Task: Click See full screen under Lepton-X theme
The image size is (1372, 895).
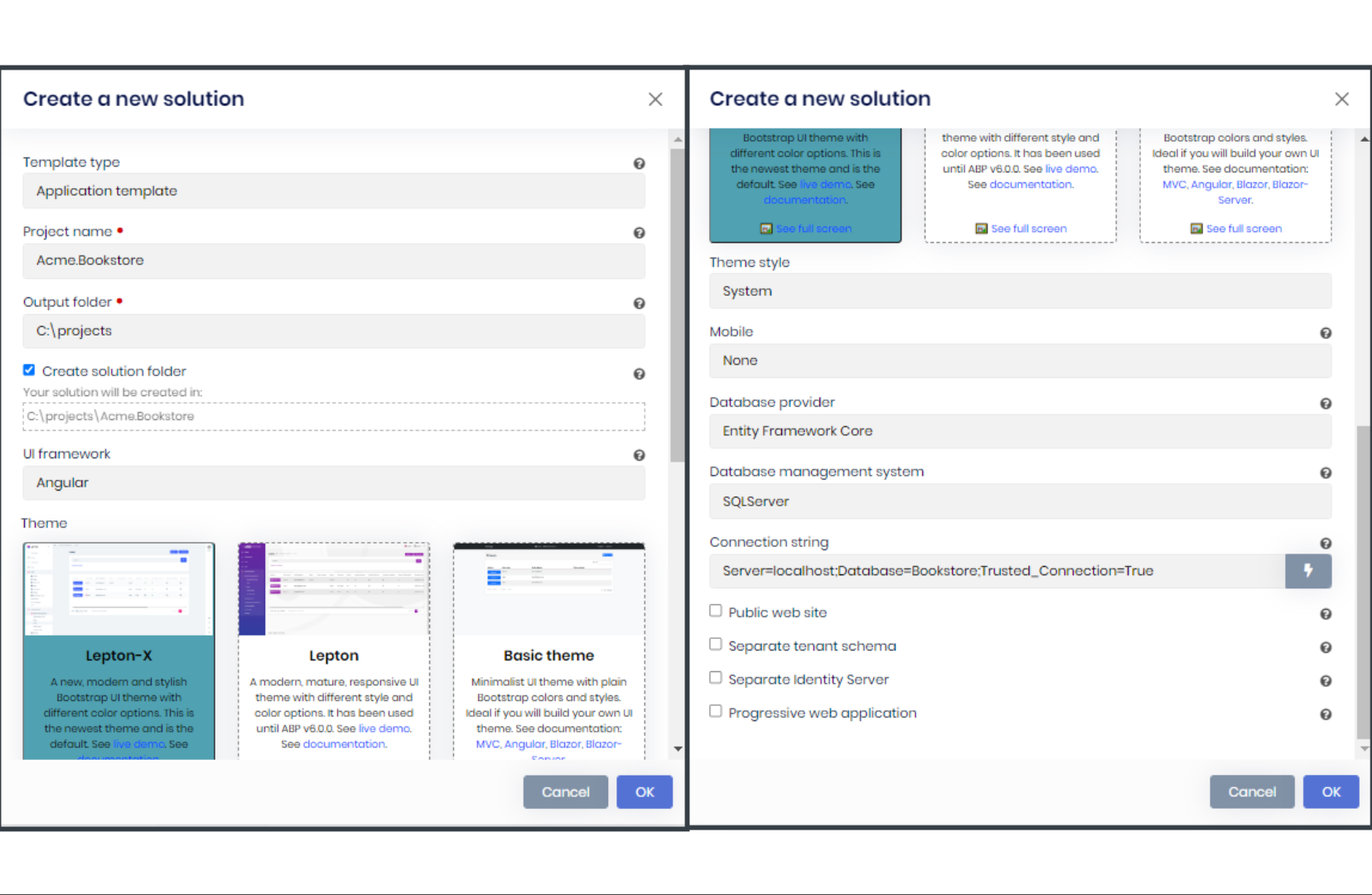Action: [x=814, y=229]
